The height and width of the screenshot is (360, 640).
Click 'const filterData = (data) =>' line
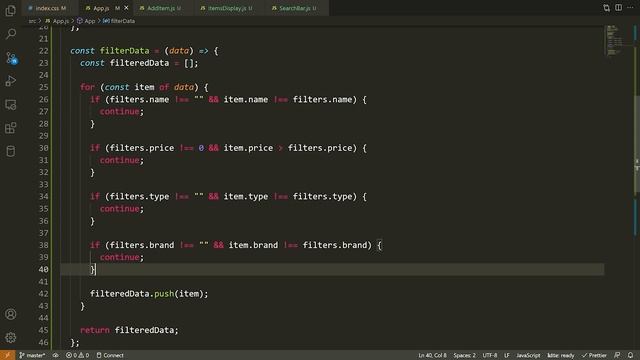[144, 51]
